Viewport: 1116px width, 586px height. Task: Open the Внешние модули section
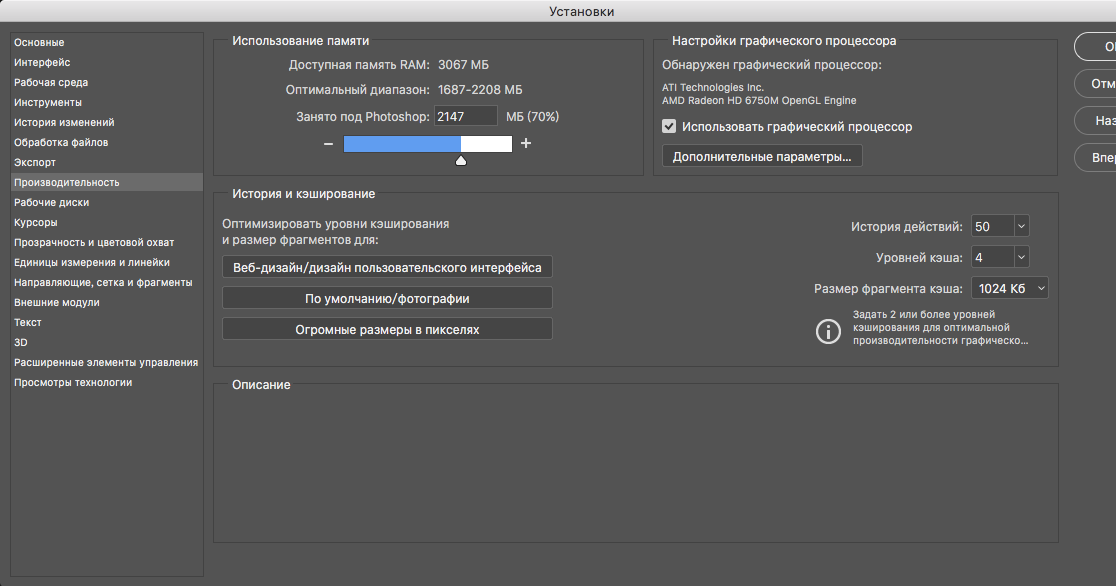pos(56,303)
